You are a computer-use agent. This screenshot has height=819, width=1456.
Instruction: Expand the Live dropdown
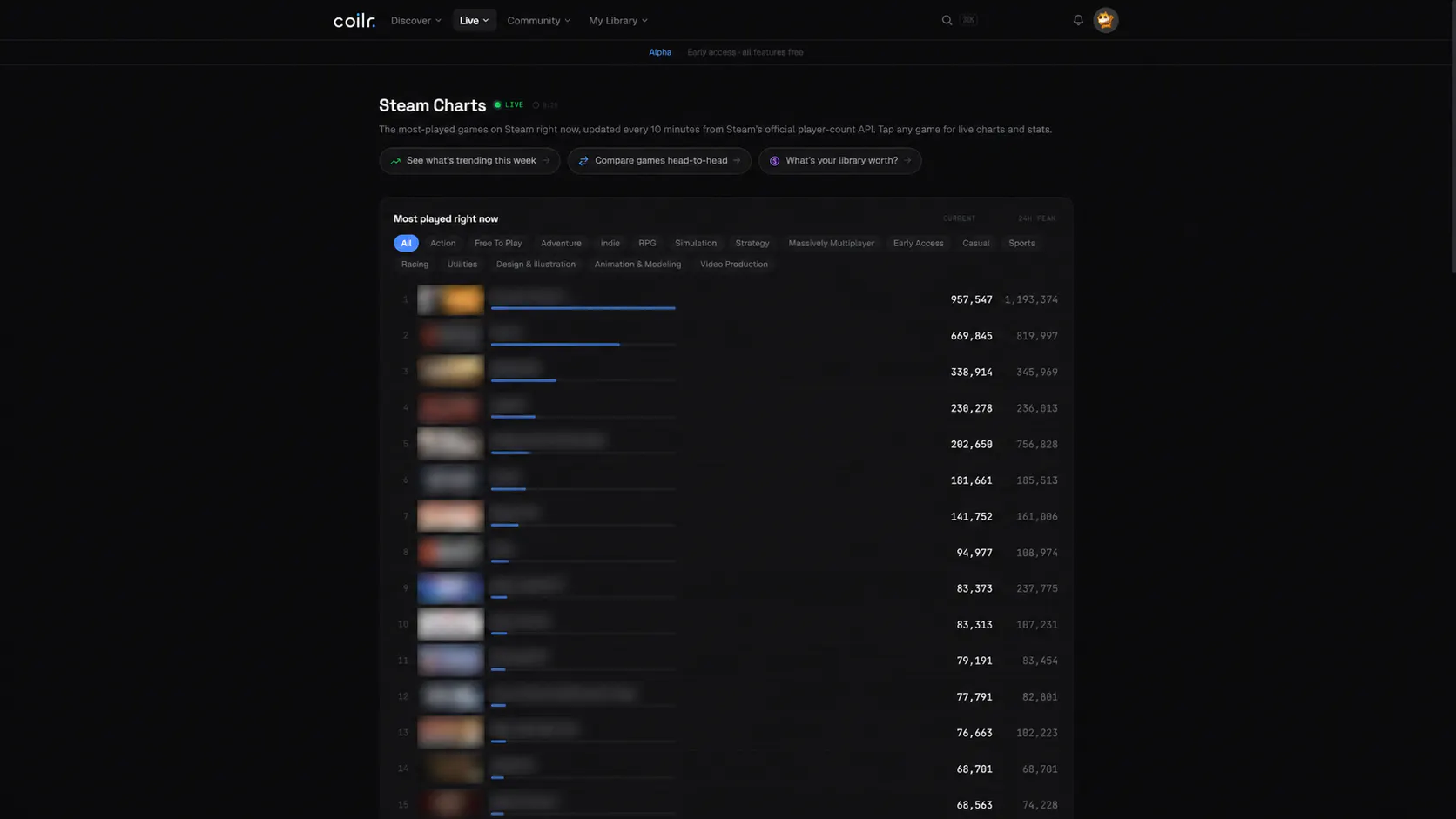click(475, 20)
